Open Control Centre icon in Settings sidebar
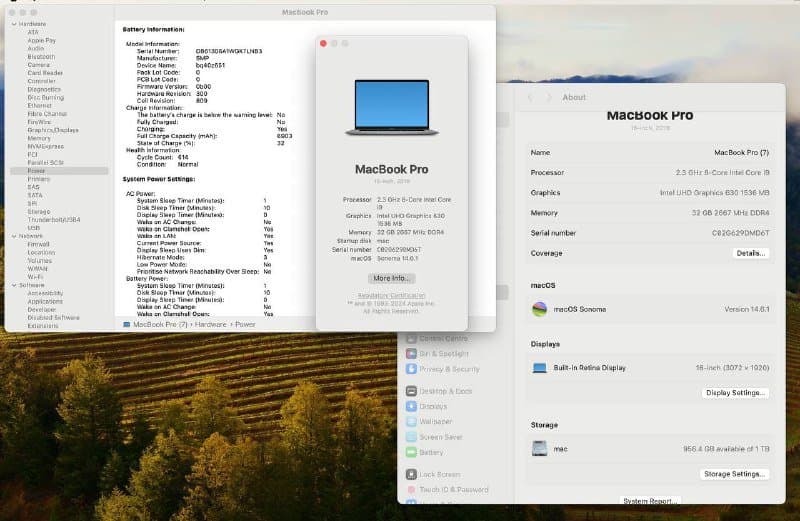800x521 pixels. pos(411,338)
